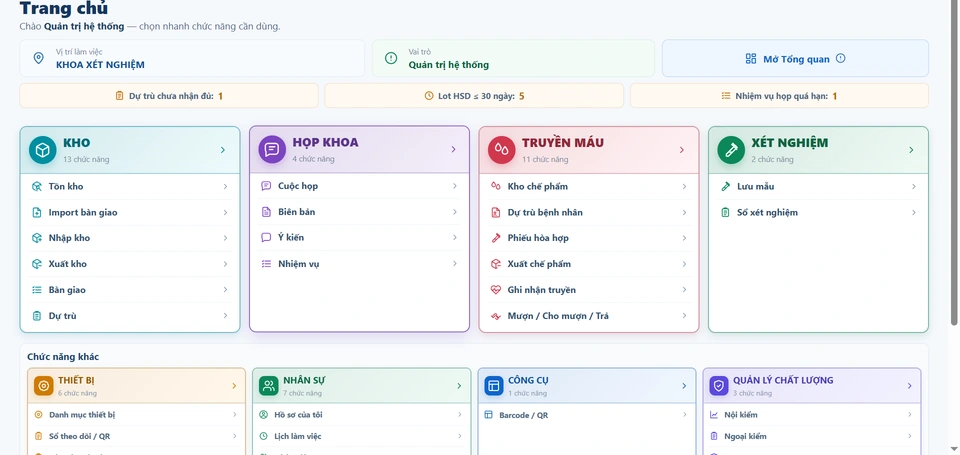
Task: Click the Hồ sơ của tôi user icon
Action: tap(263, 415)
